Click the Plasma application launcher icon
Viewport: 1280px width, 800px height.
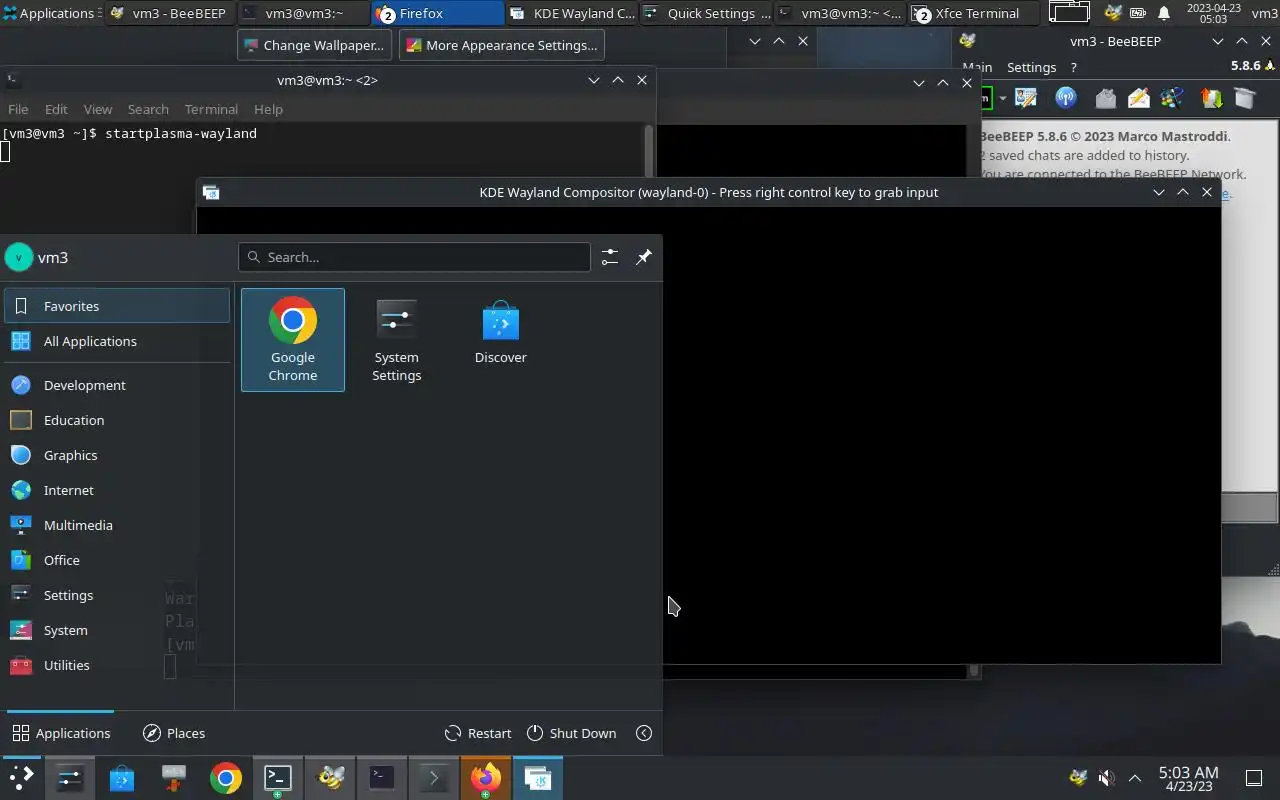(21, 778)
